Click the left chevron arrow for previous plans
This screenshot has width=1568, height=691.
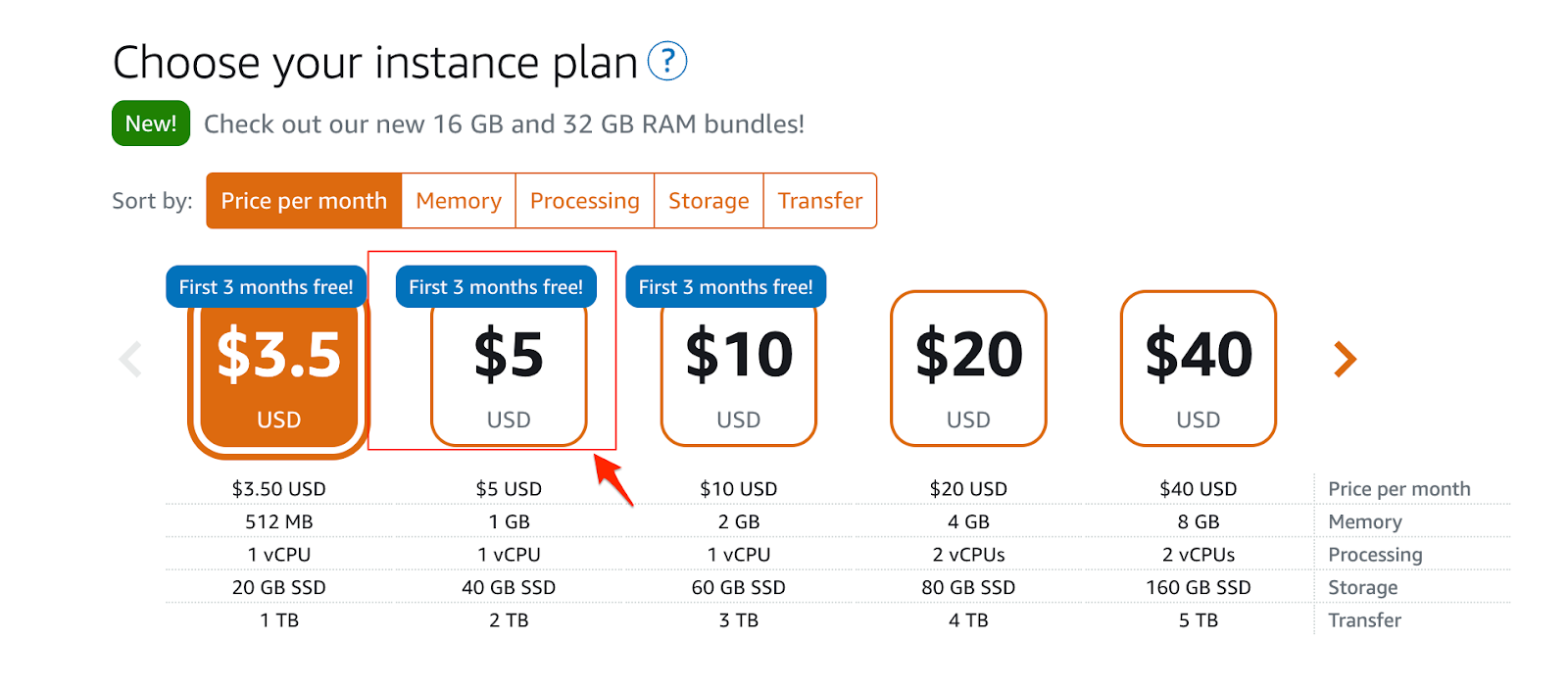(130, 359)
